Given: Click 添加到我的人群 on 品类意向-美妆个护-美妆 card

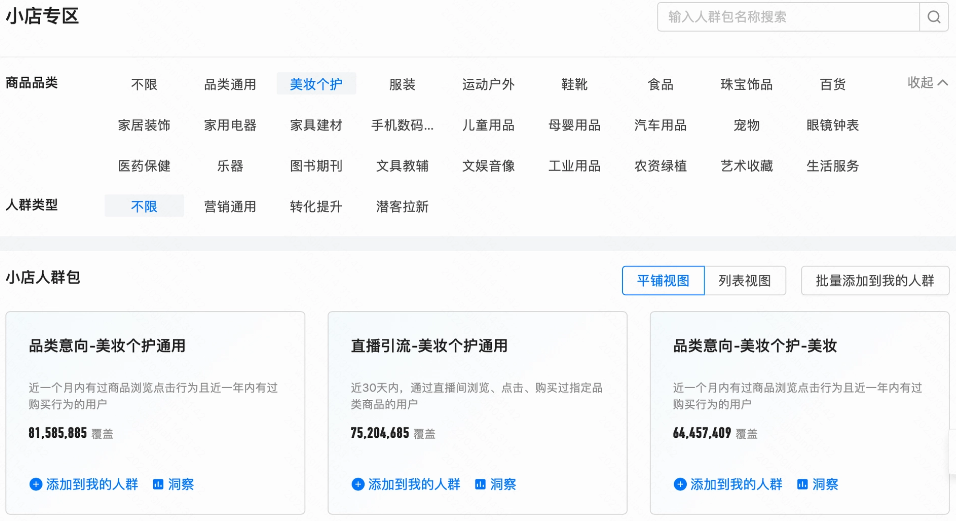Looking at the screenshot, I should (x=736, y=484).
